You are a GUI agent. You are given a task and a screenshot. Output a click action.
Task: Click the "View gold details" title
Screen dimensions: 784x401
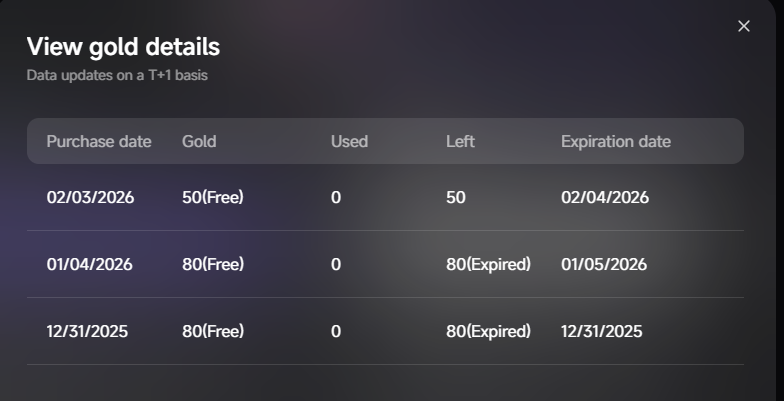click(123, 47)
